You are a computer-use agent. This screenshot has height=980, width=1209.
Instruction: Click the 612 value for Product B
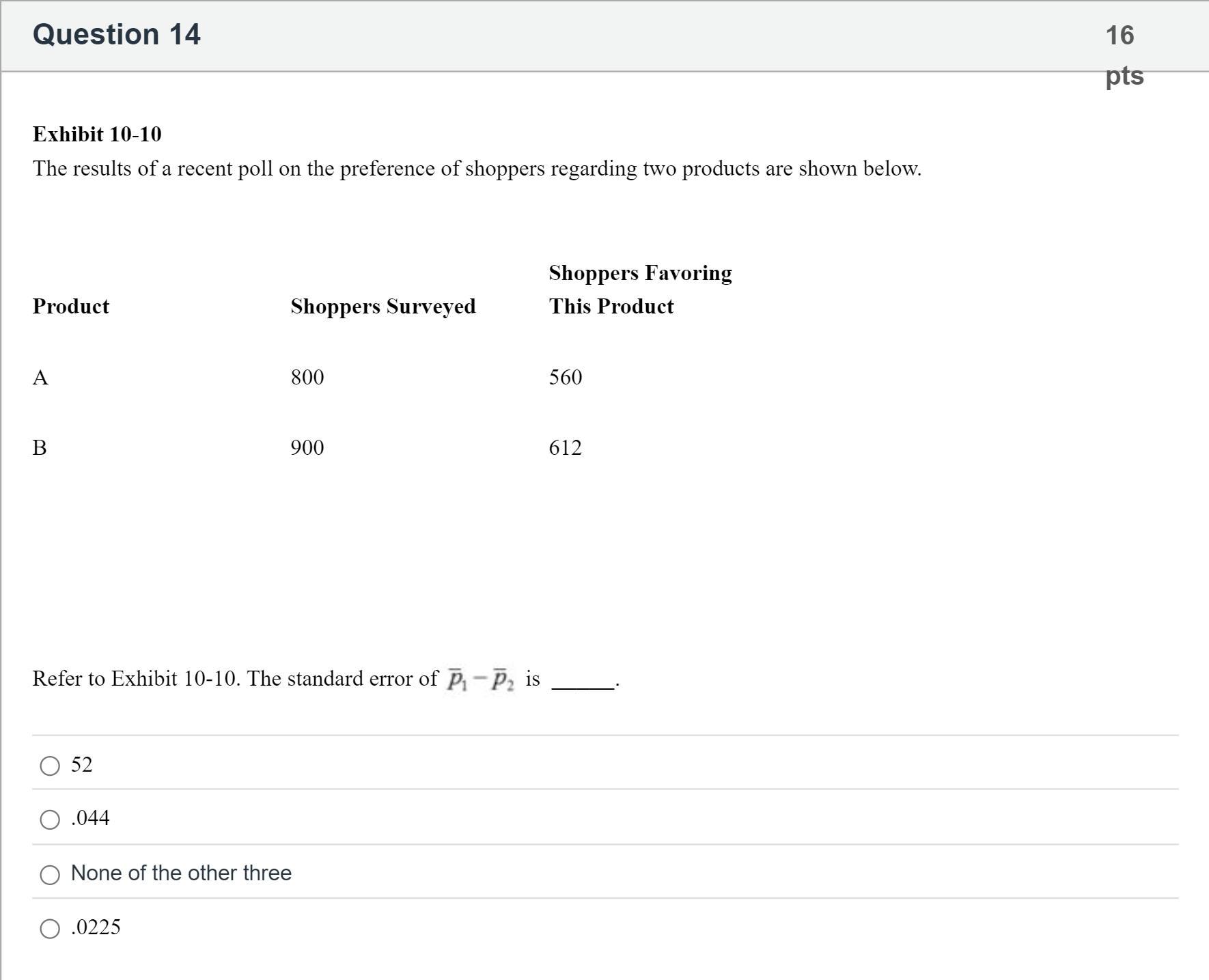(x=566, y=447)
